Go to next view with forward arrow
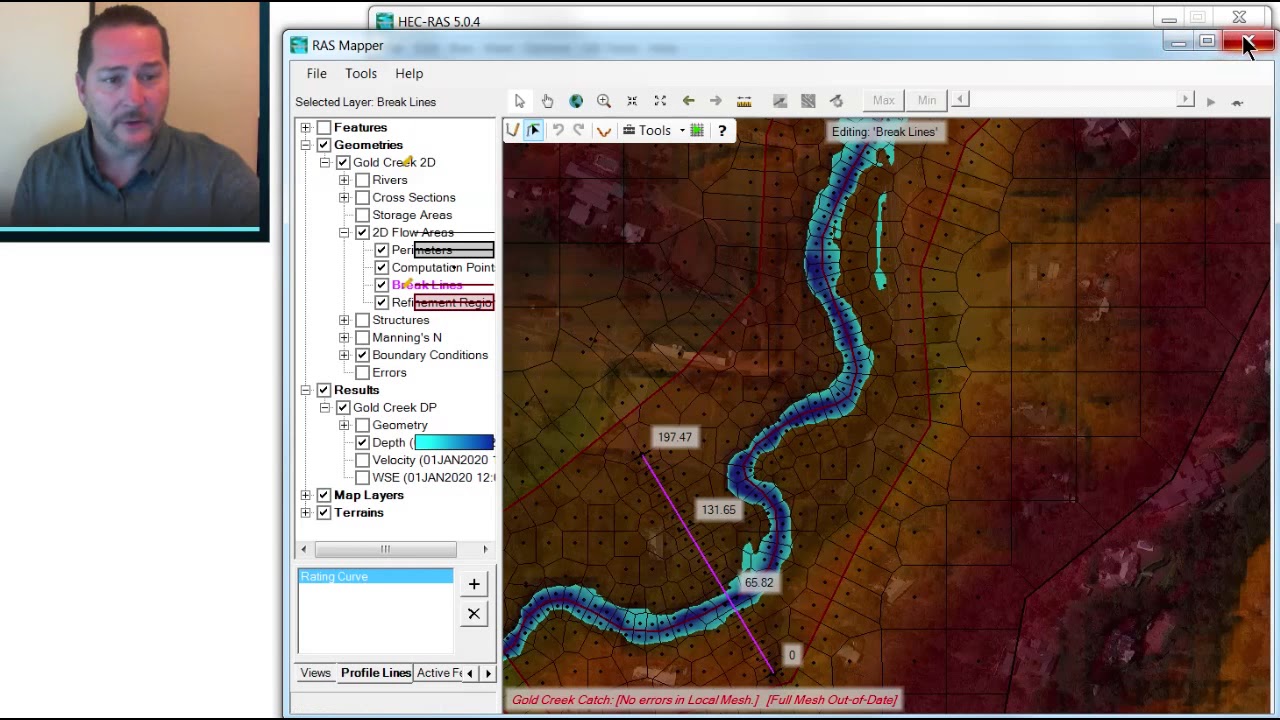Image resolution: width=1280 pixels, height=720 pixels. pos(716,101)
